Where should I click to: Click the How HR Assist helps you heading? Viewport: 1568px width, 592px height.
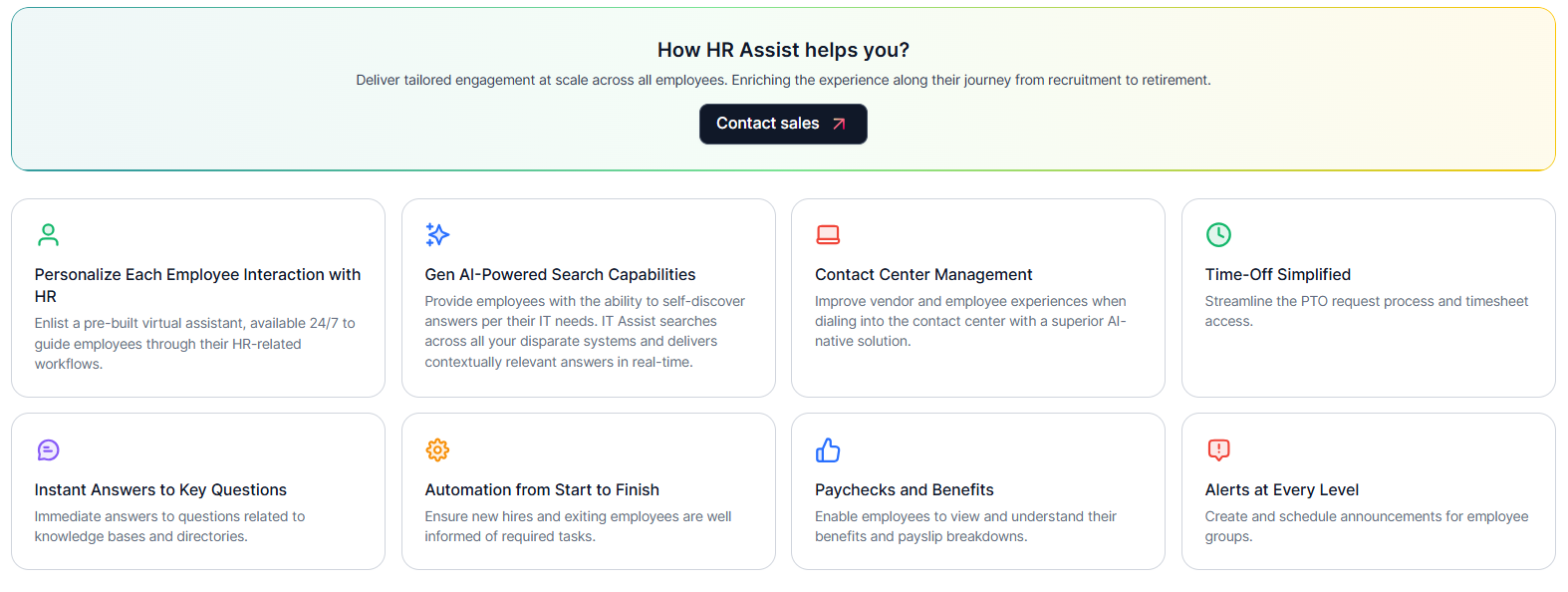783,50
